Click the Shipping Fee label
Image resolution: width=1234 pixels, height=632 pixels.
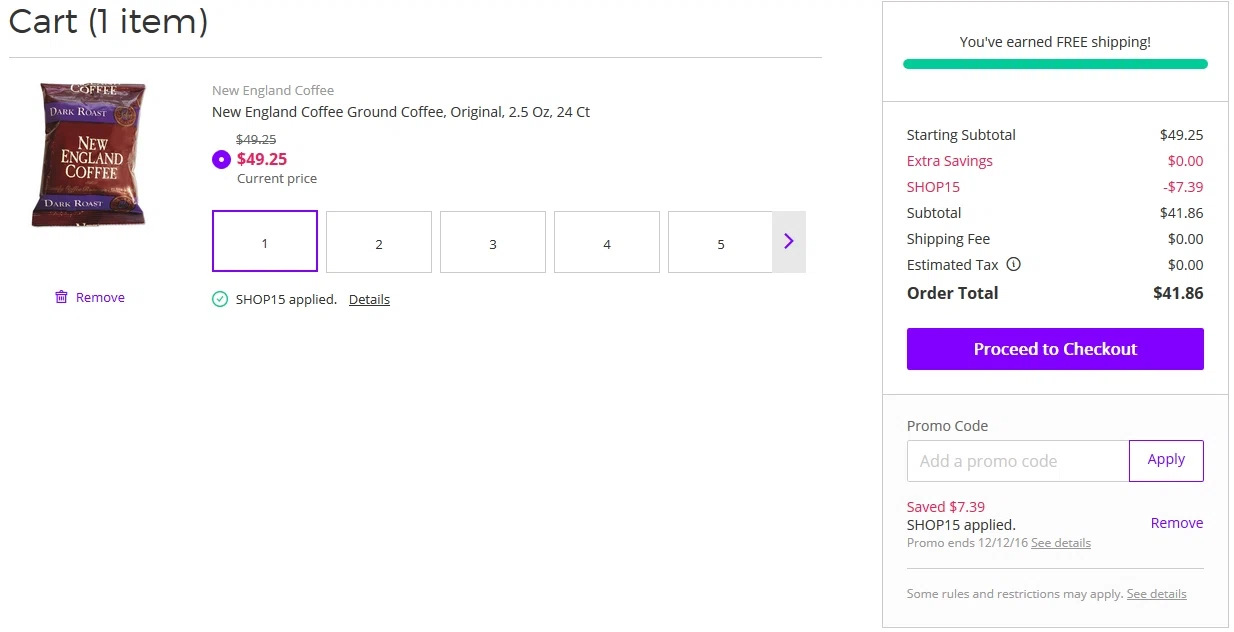click(x=948, y=239)
